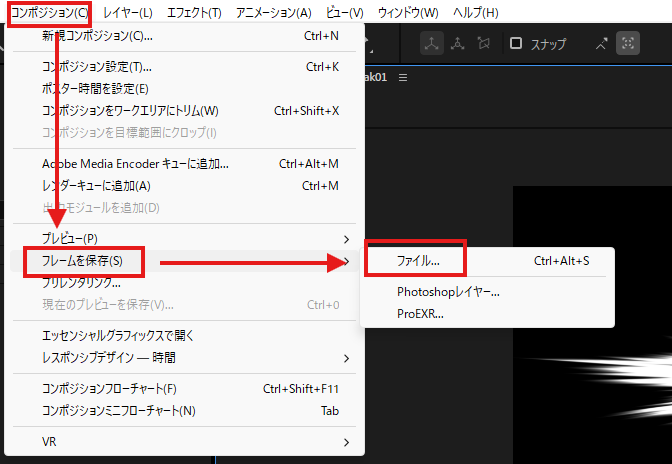Select the world axis mode icon
The height and width of the screenshot is (464, 672).
[458, 43]
